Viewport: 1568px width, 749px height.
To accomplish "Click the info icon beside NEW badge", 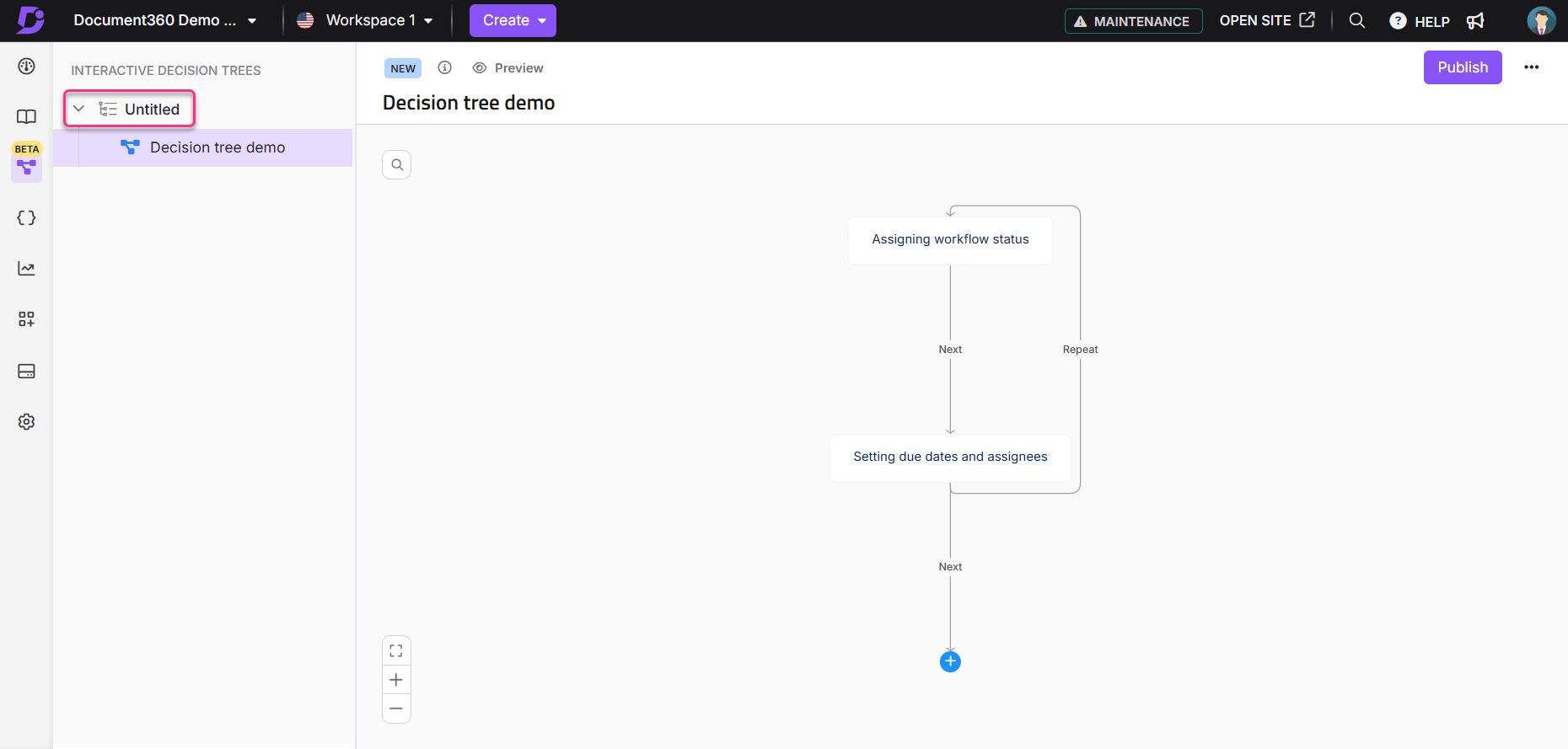I will point(445,67).
